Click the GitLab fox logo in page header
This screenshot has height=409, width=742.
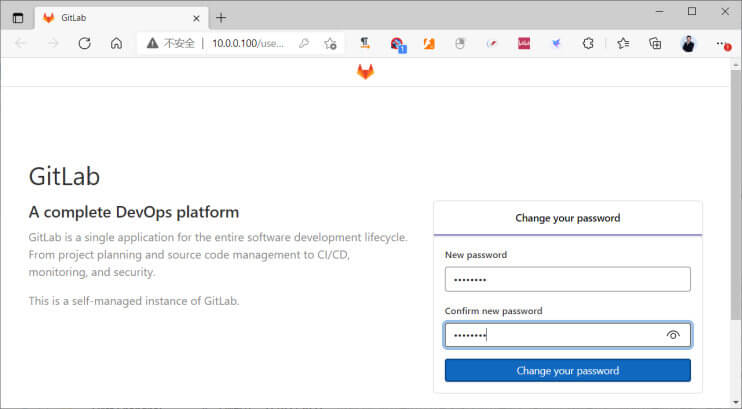click(x=365, y=72)
